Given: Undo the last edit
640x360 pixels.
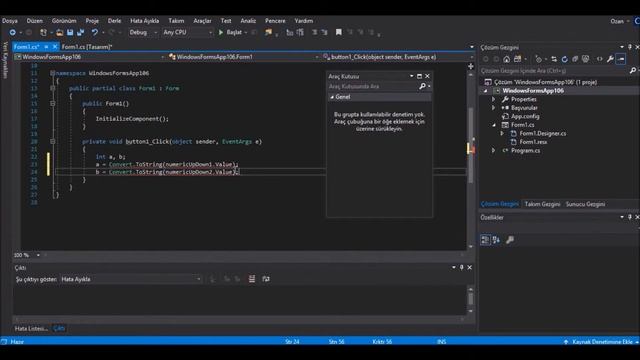Looking at the screenshot, I should 95,32.
